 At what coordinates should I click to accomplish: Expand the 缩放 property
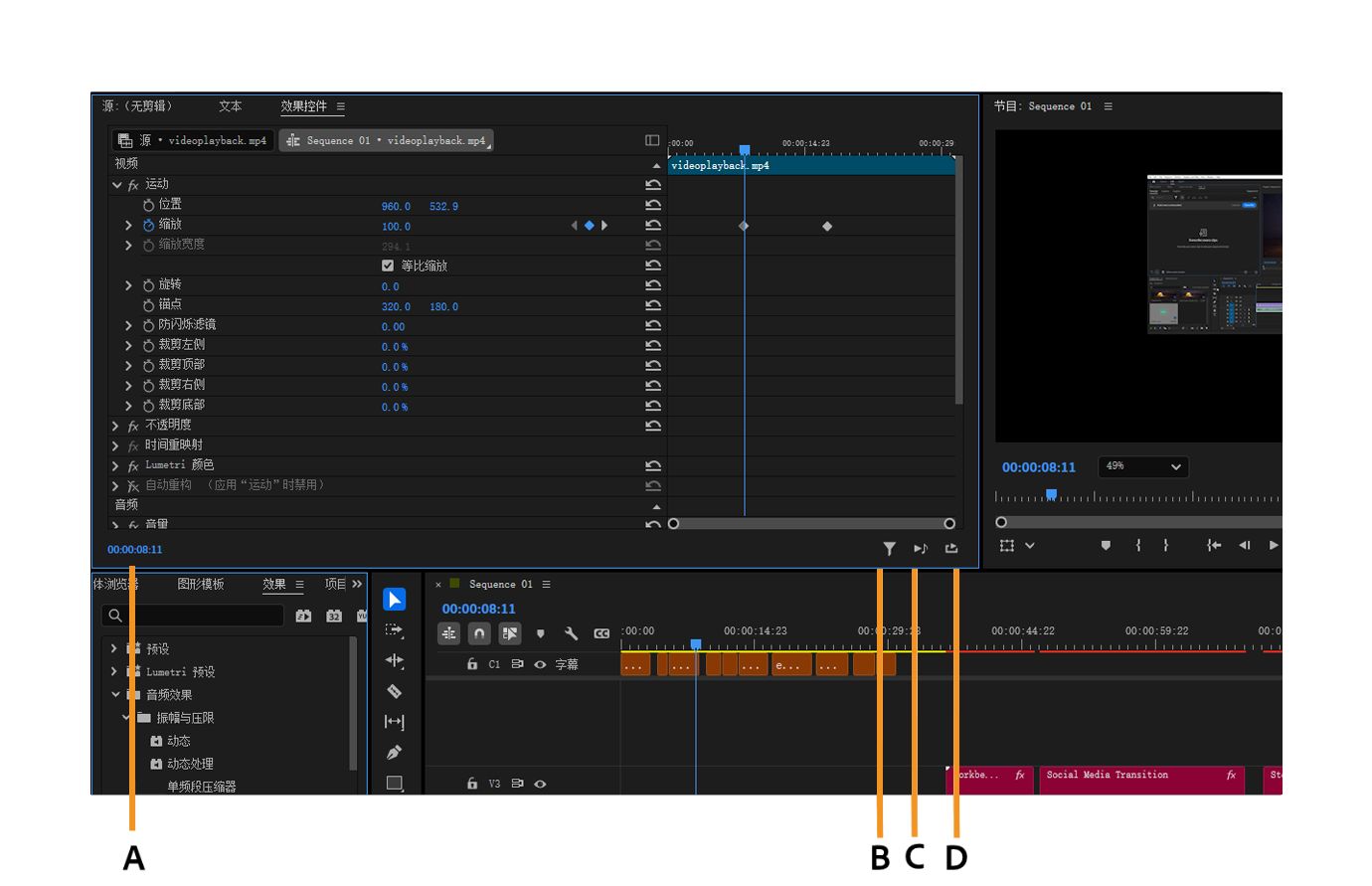pyautogui.click(x=128, y=226)
